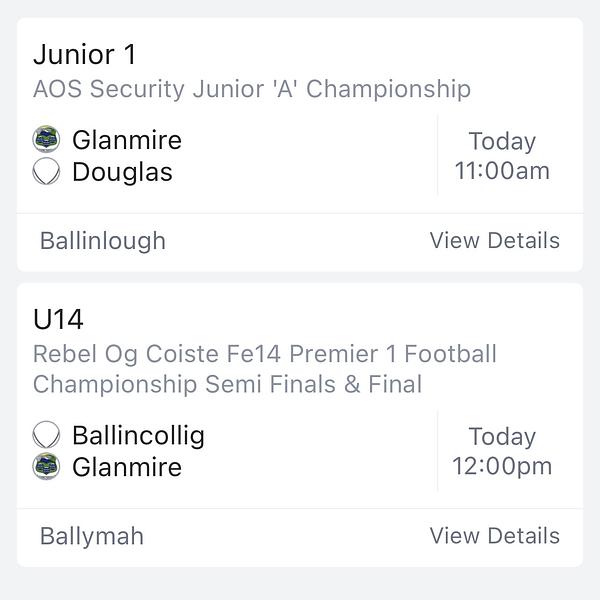
Task: Click Glanmire team name in Junior 1 fixture
Action: click(x=126, y=140)
